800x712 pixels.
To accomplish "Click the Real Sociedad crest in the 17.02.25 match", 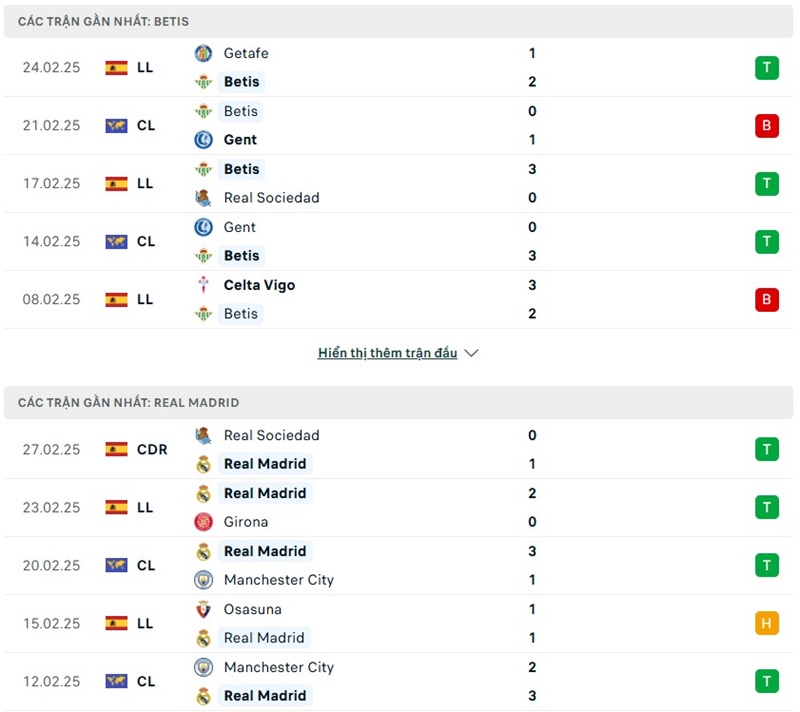I will pos(203,197).
